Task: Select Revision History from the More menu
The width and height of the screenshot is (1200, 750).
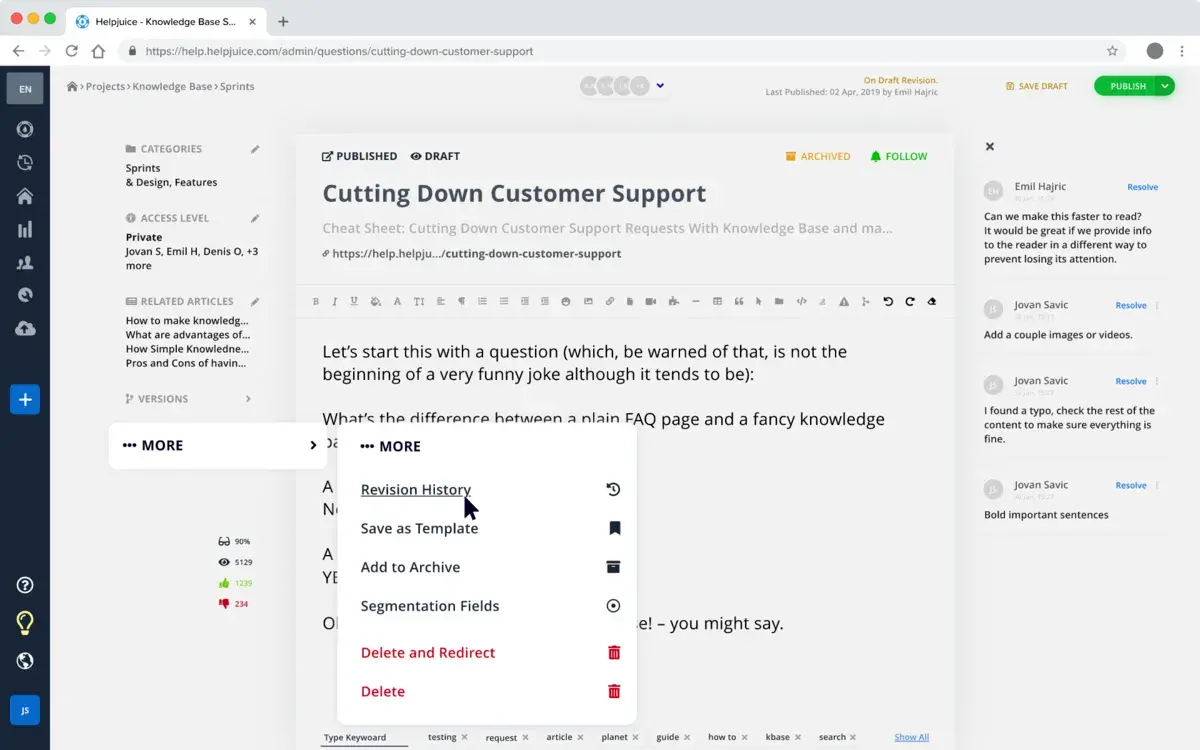Action: click(416, 490)
